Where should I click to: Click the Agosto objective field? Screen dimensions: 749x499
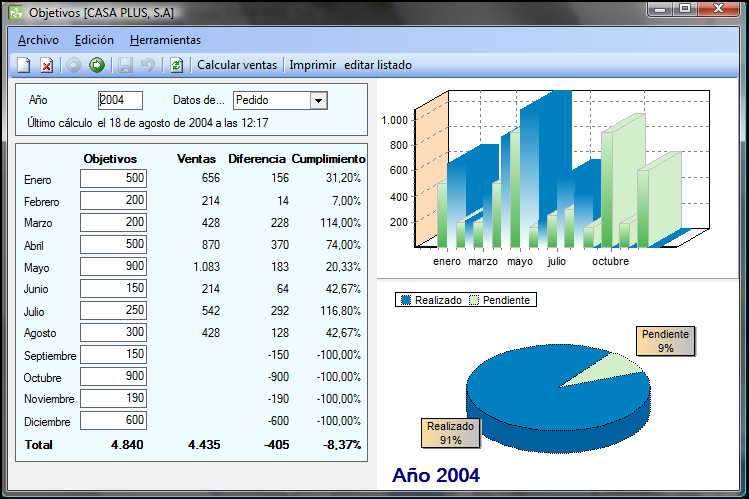pyautogui.click(x=113, y=332)
